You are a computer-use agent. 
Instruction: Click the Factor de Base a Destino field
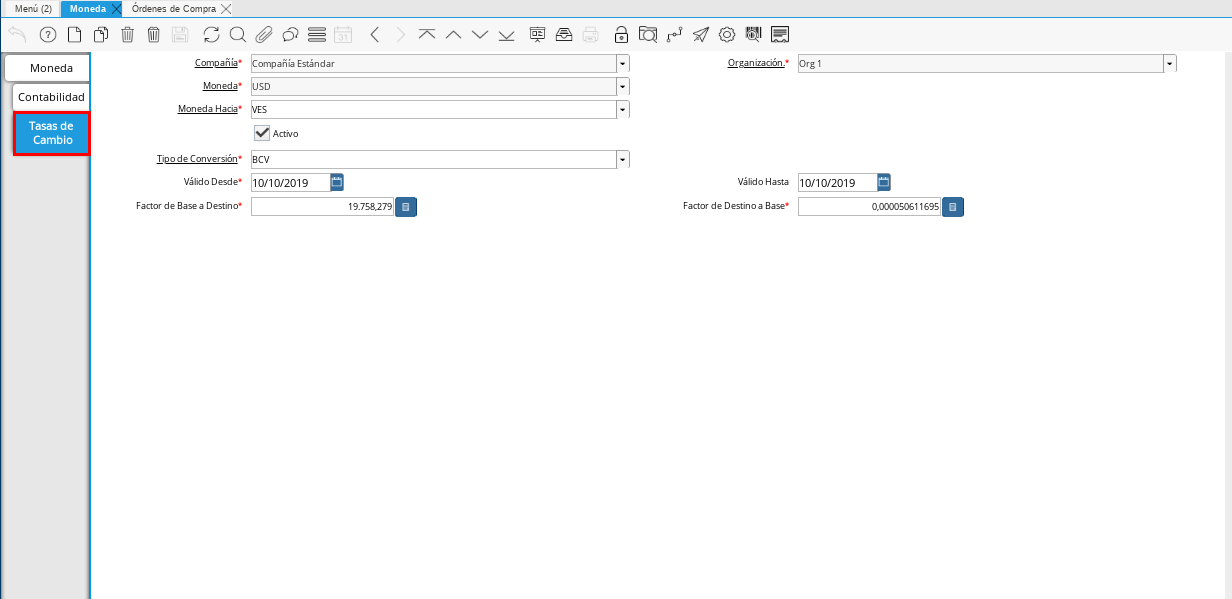click(x=322, y=206)
